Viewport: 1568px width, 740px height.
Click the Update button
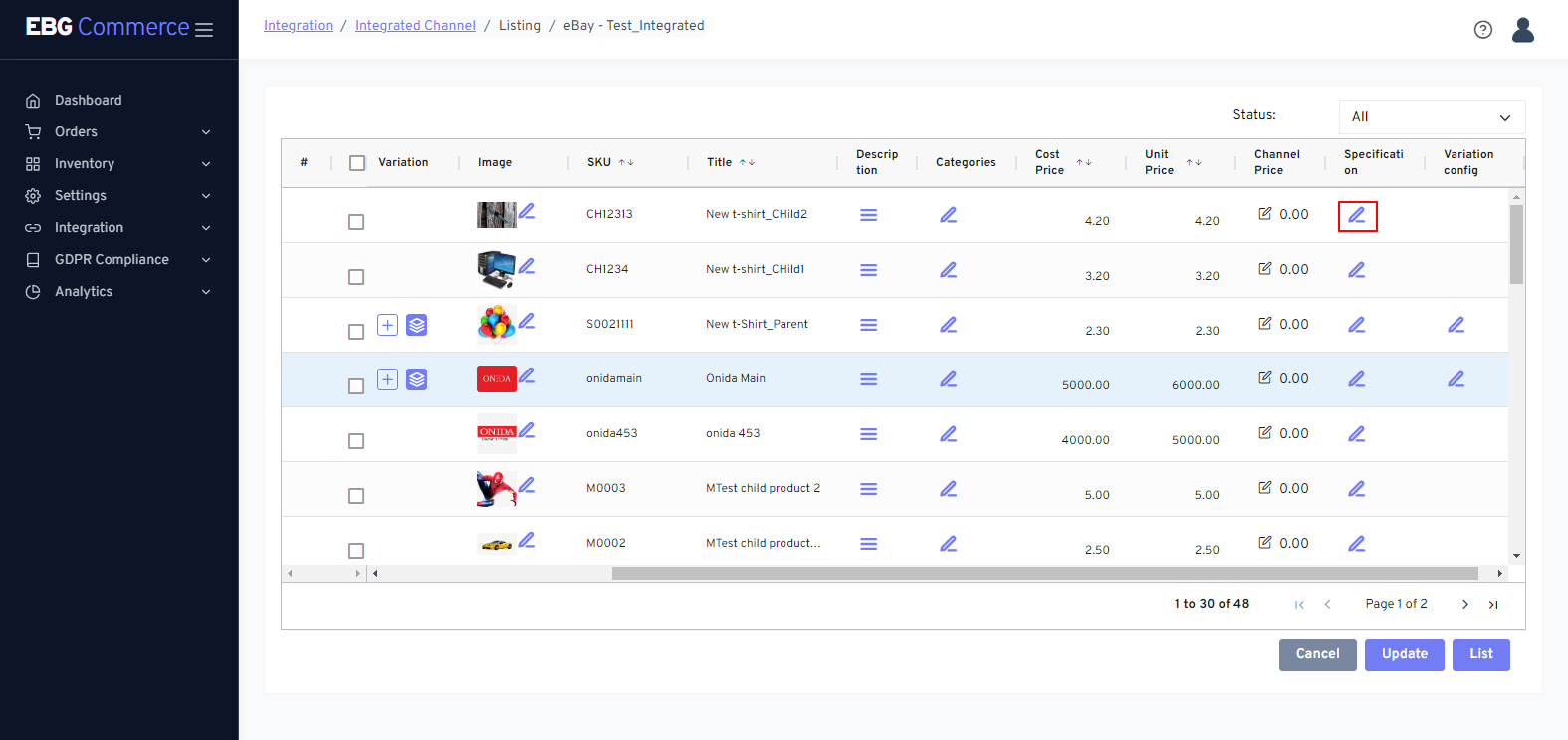[x=1404, y=654]
